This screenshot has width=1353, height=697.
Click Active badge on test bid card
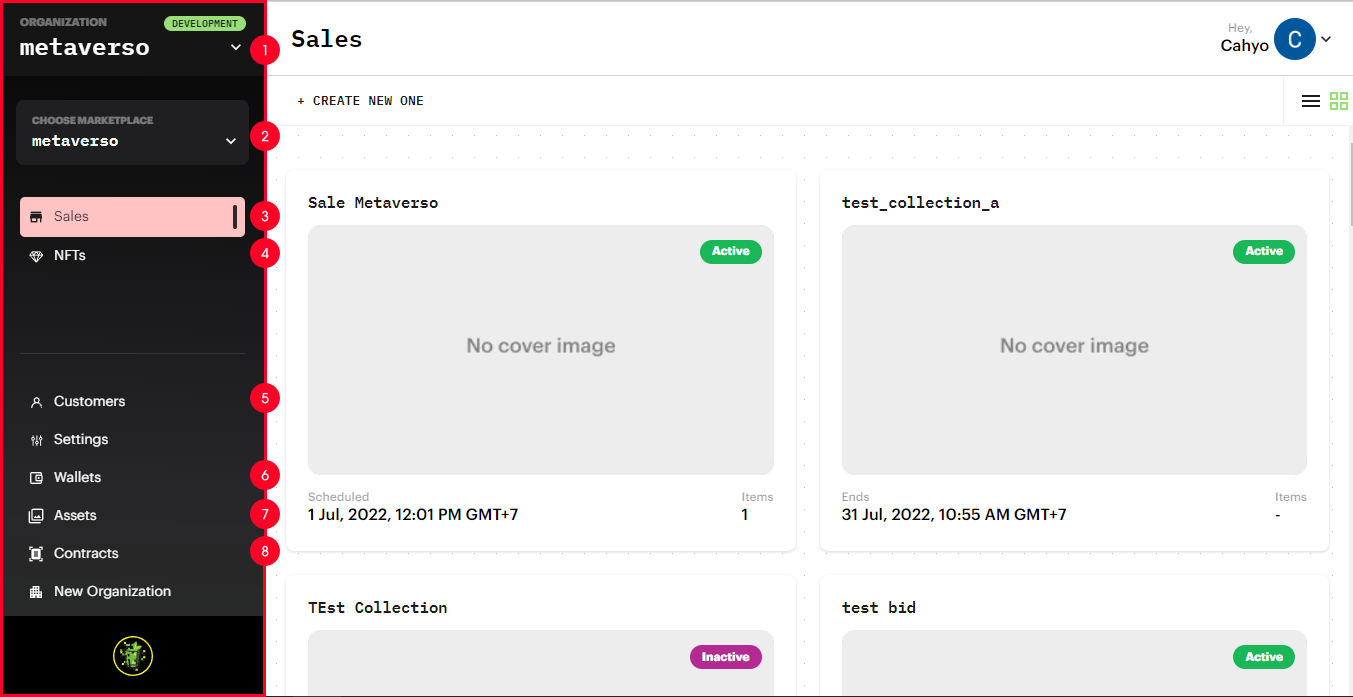tap(1264, 657)
